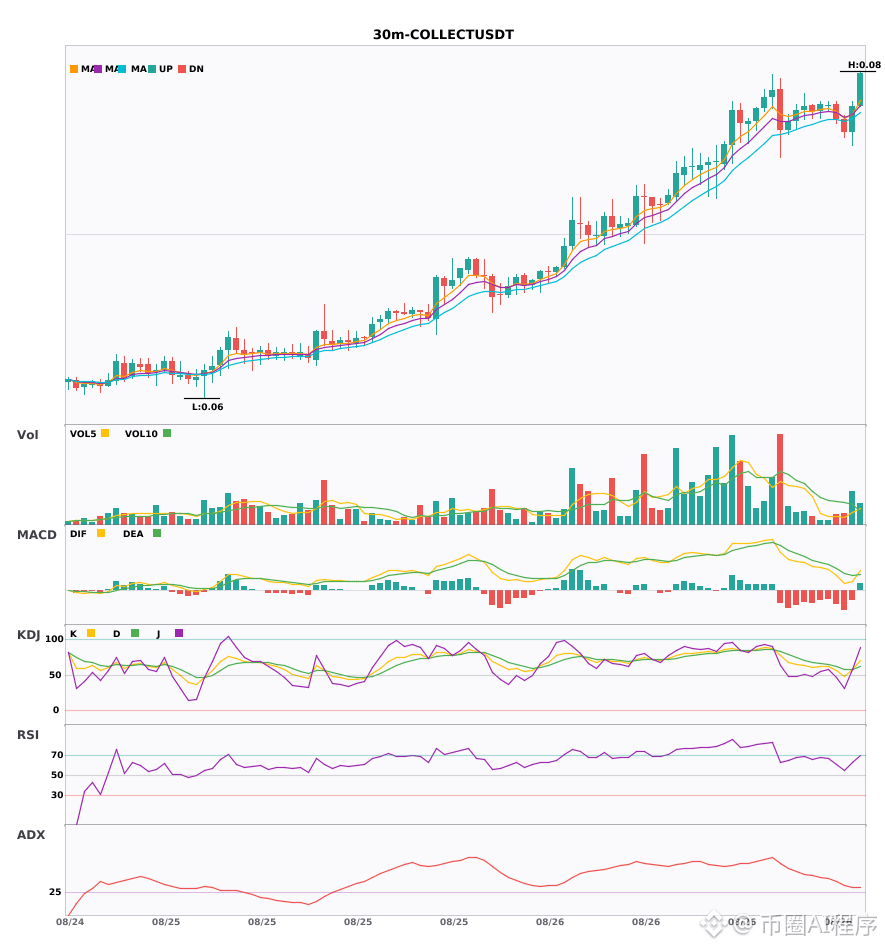Click the tallest red volume bar
885x950 pixels.
(780, 479)
